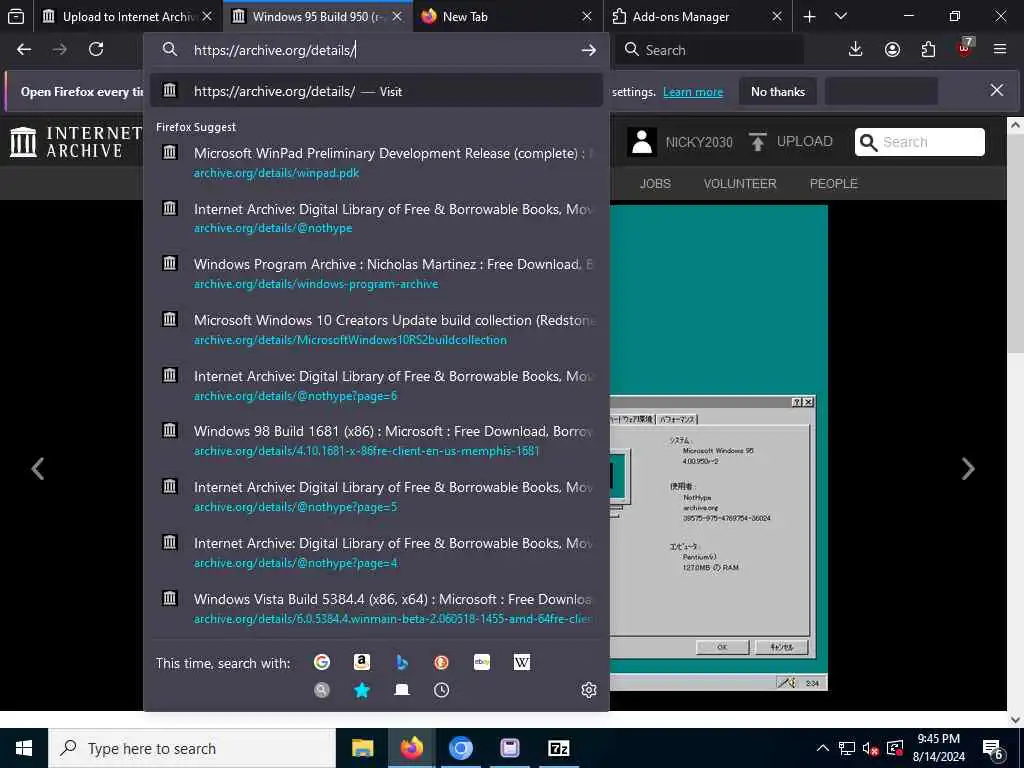Search in Bookmarks using the star icon
Image resolution: width=1024 pixels, height=768 pixels.
(x=362, y=690)
